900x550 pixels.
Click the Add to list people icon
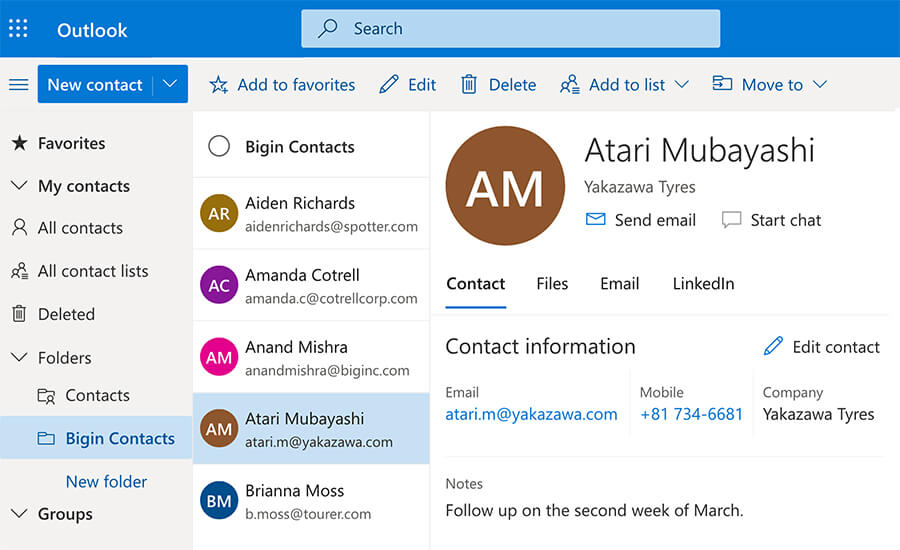570,84
